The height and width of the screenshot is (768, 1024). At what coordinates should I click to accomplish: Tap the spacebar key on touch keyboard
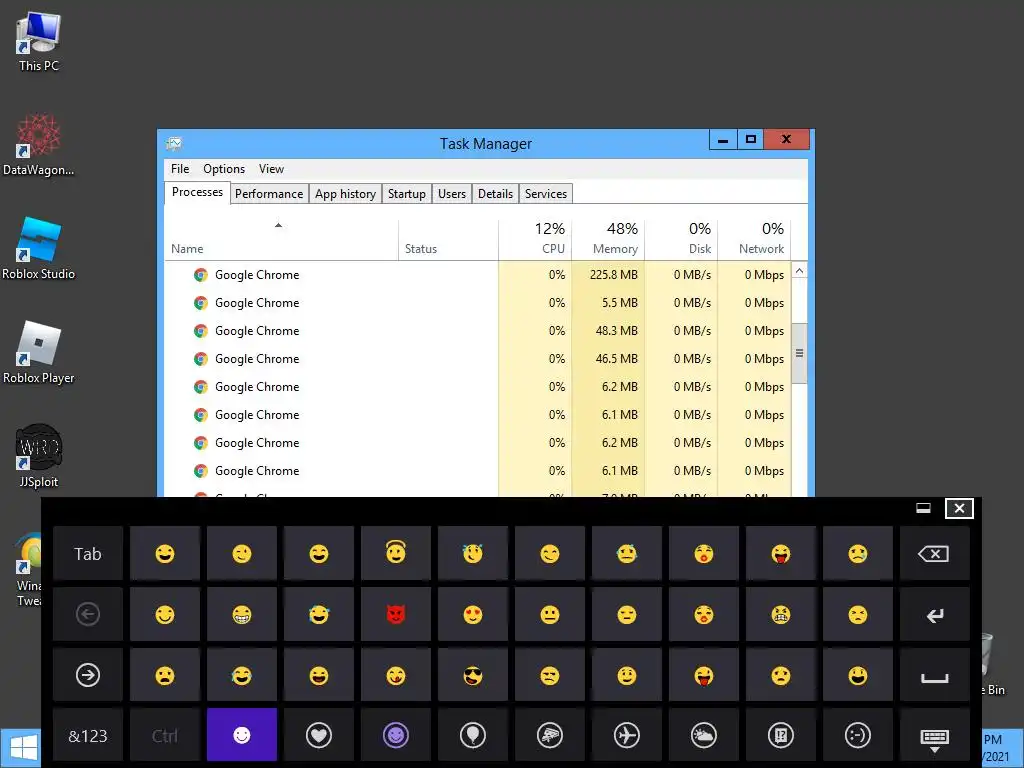point(935,675)
